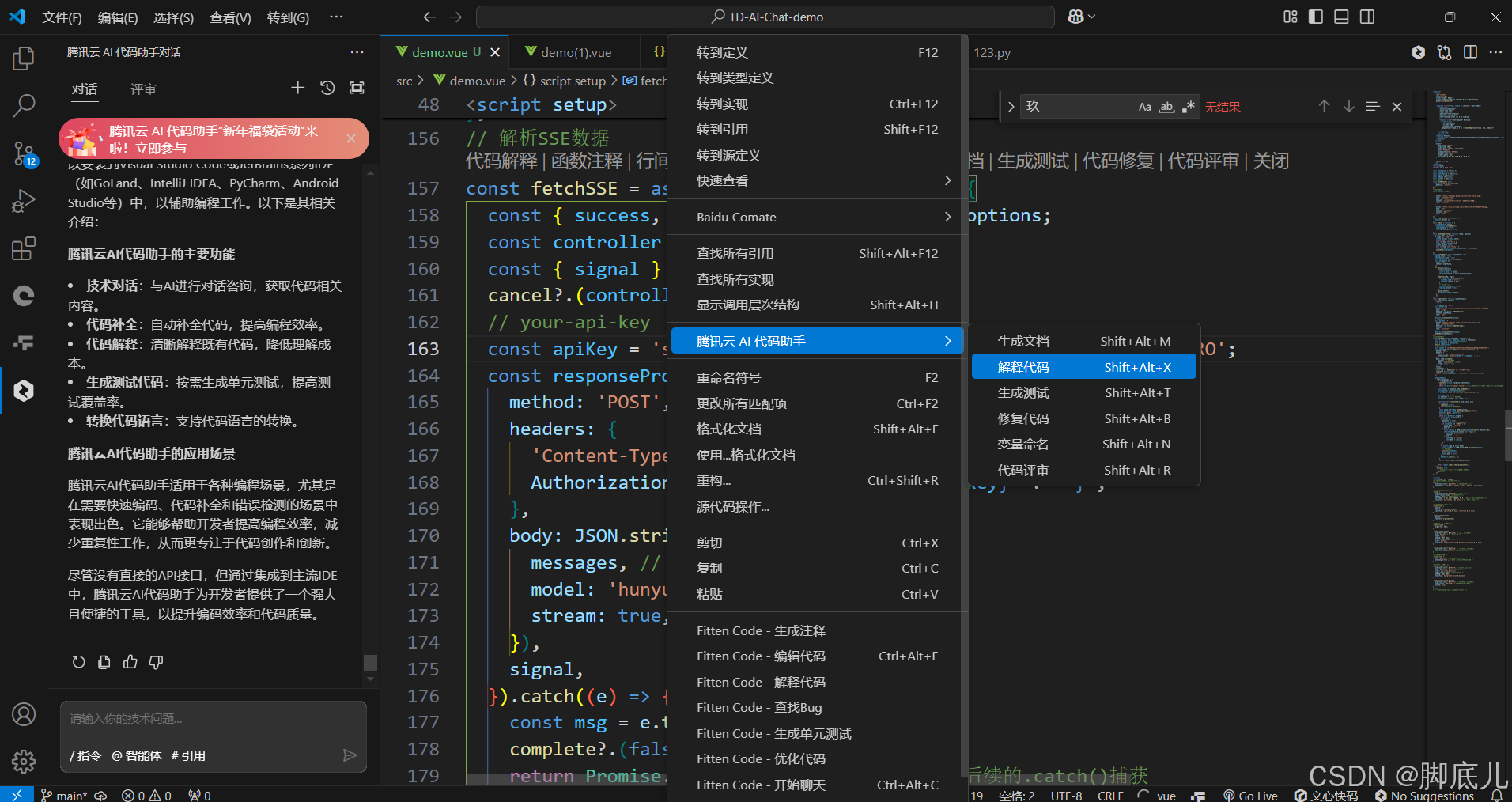The image size is (1512, 802).
Task: Insert a /指令 command in chat input
Action: tap(85, 755)
